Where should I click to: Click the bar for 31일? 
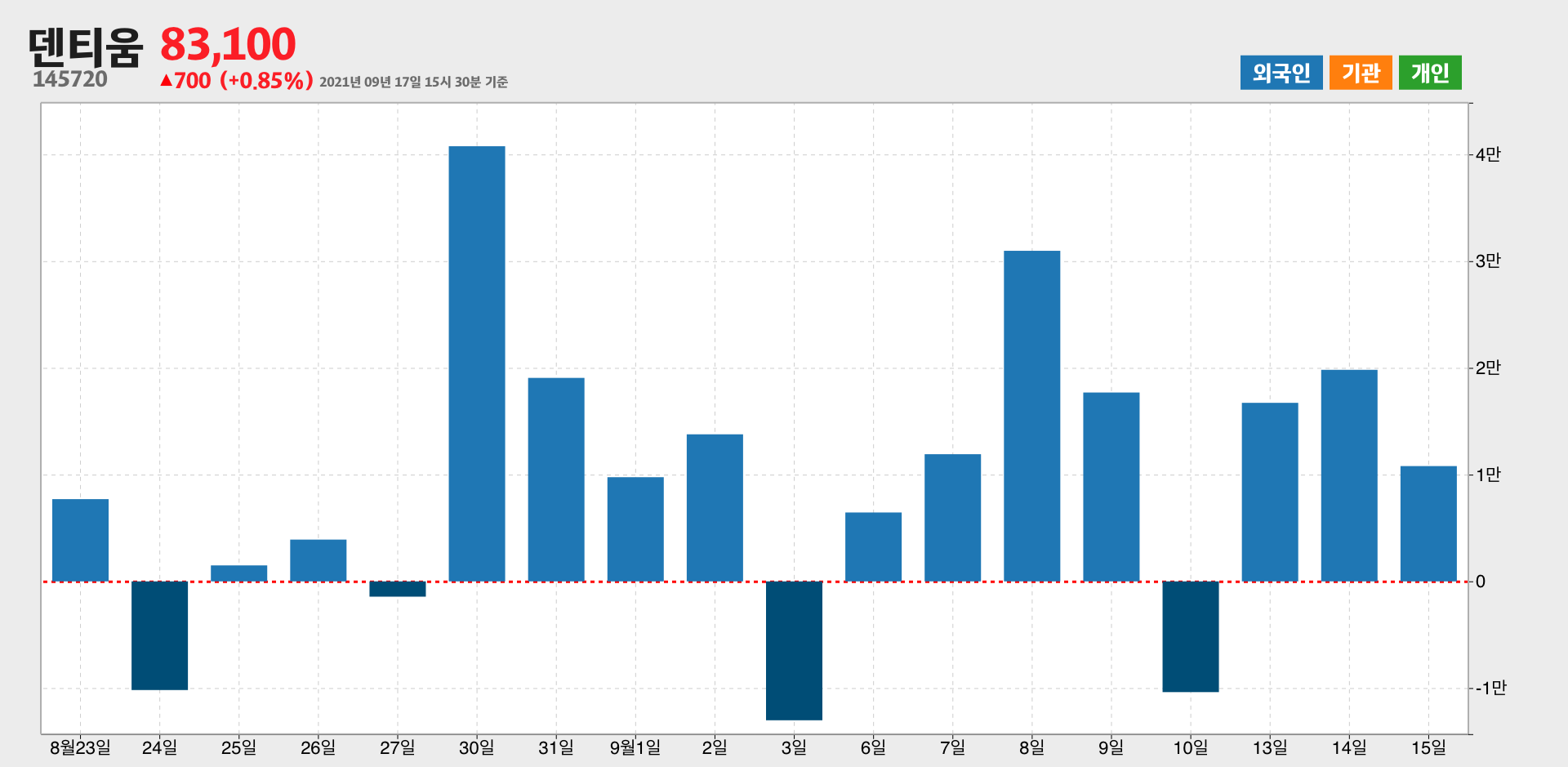pos(556,479)
